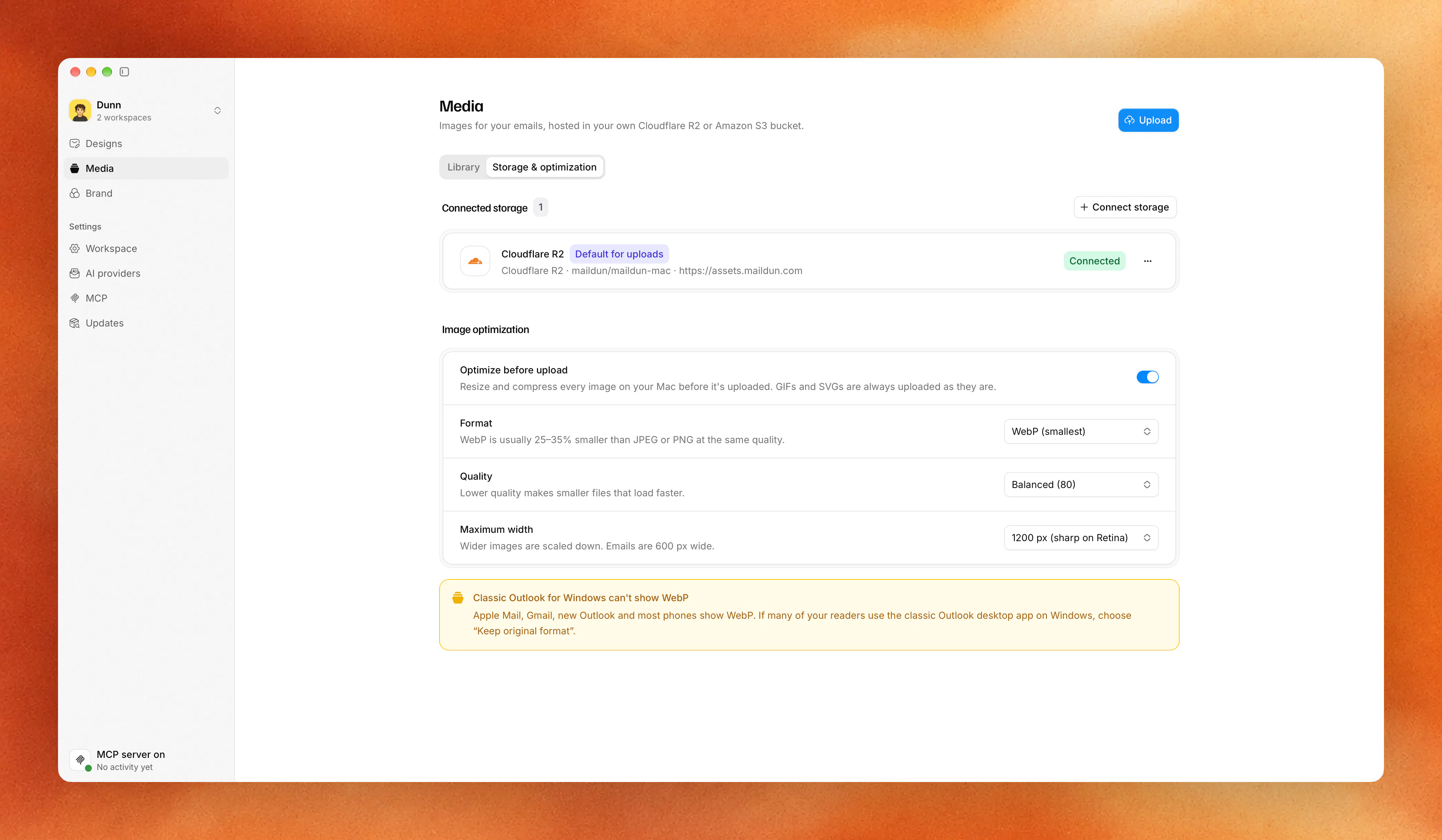Click the Cloudflare R2 storage name
This screenshot has height=840, width=1442.
(532, 254)
